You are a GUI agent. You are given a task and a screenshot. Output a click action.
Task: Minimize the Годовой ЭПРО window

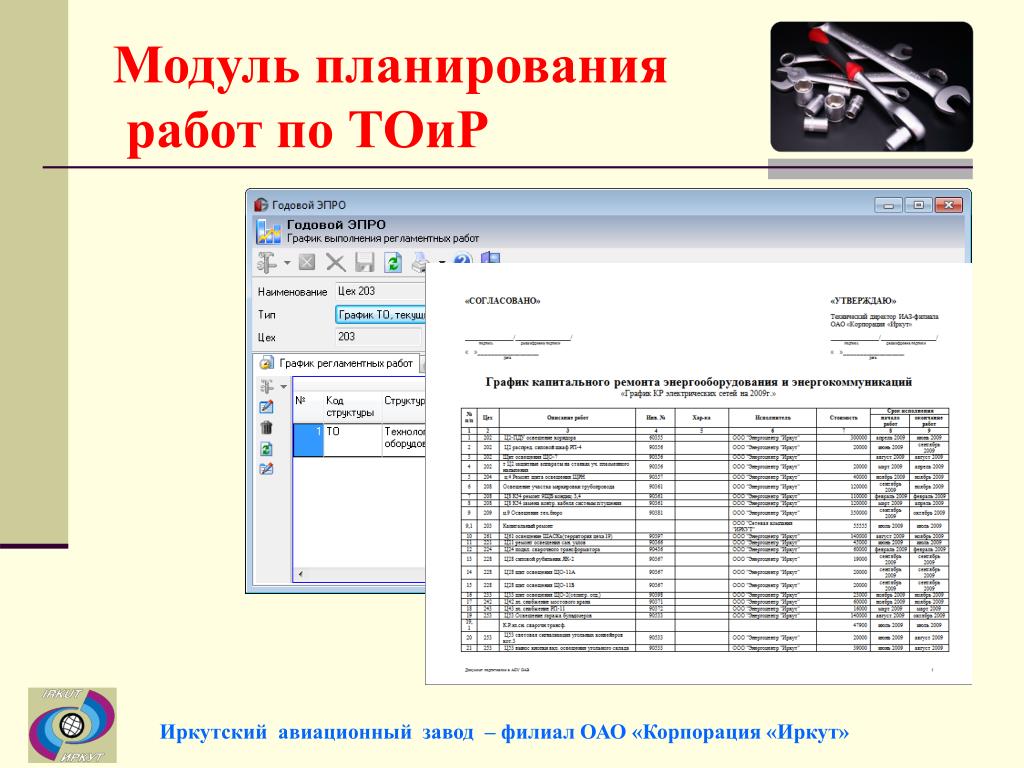[888, 205]
